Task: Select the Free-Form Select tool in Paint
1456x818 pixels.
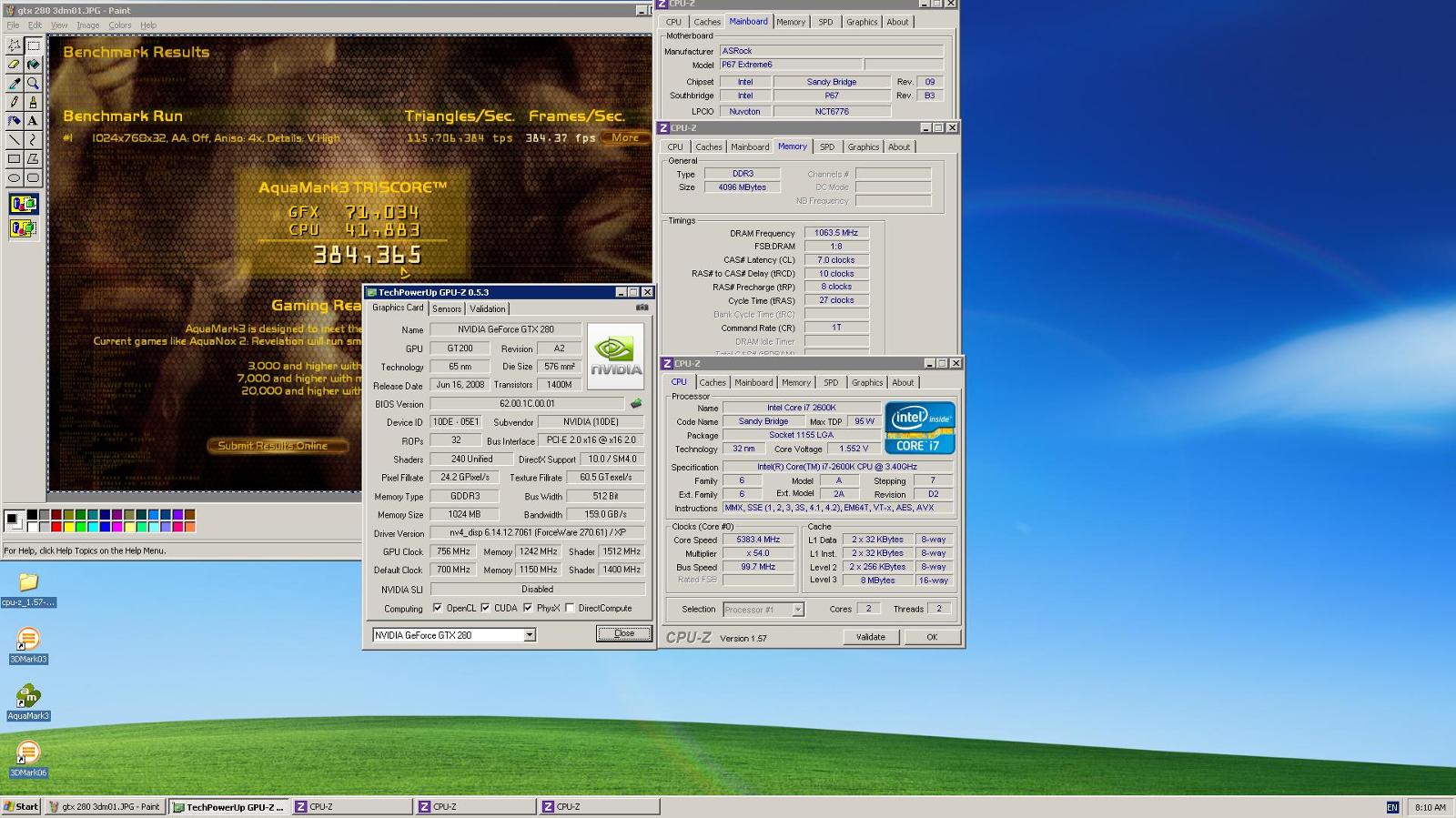Action: [14, 45]
